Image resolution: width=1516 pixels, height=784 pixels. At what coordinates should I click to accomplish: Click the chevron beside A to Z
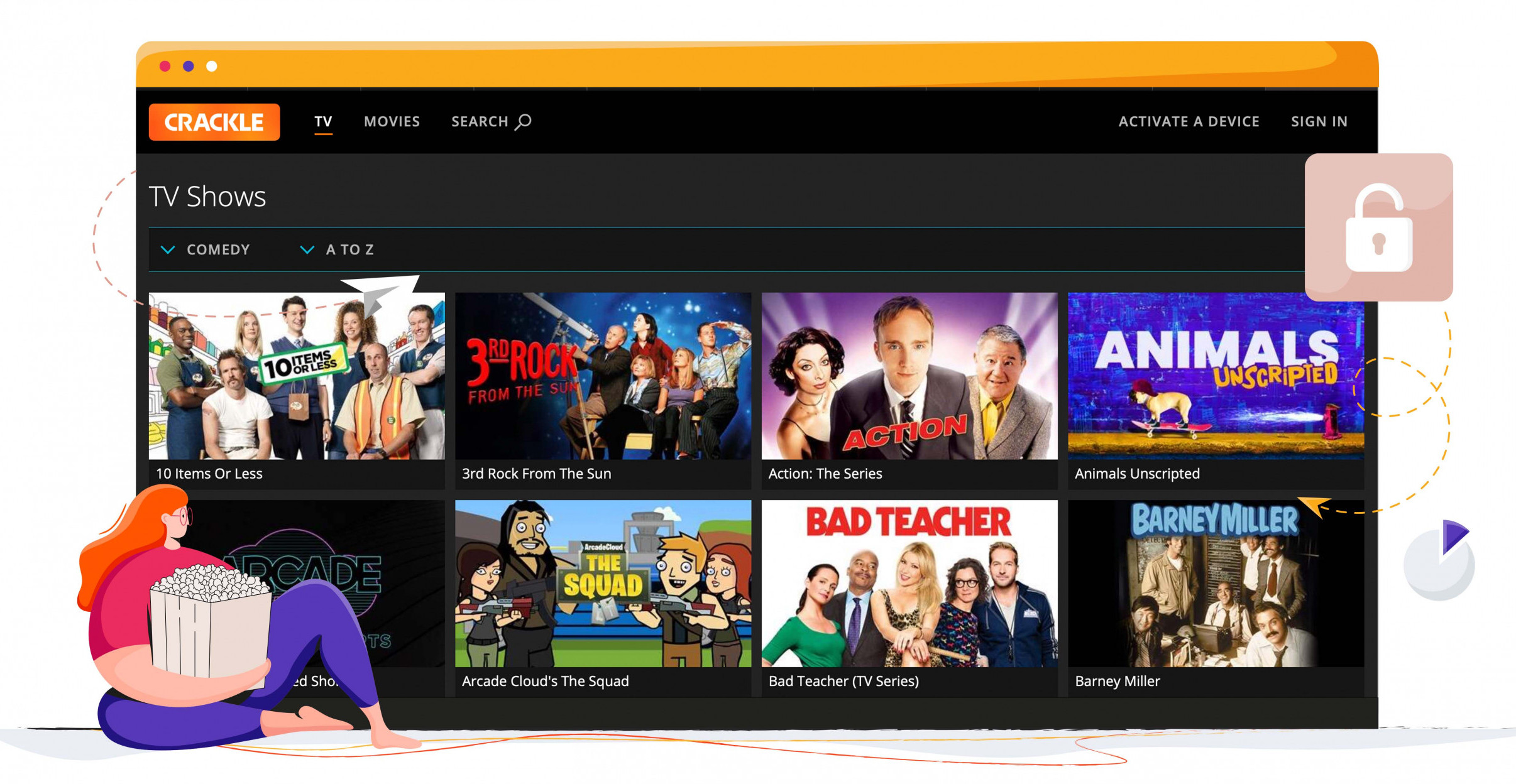click(307, 250)
